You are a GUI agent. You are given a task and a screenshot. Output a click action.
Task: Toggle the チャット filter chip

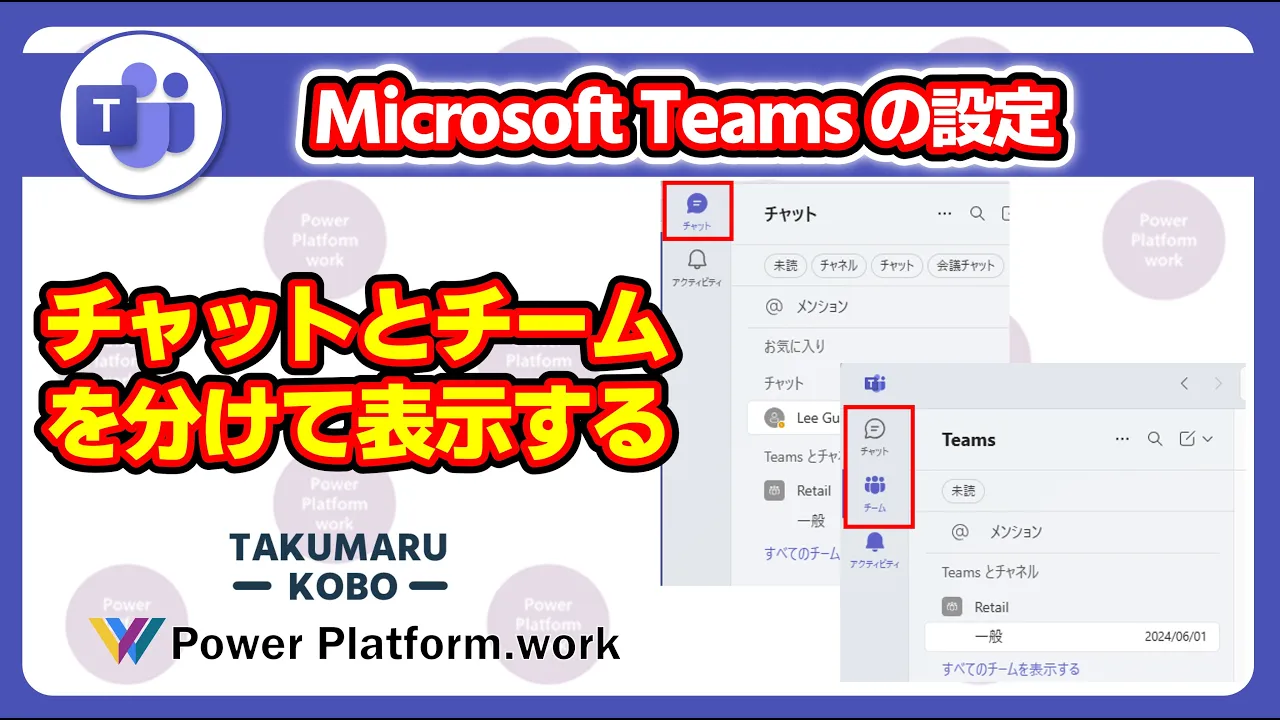[896, 265]
